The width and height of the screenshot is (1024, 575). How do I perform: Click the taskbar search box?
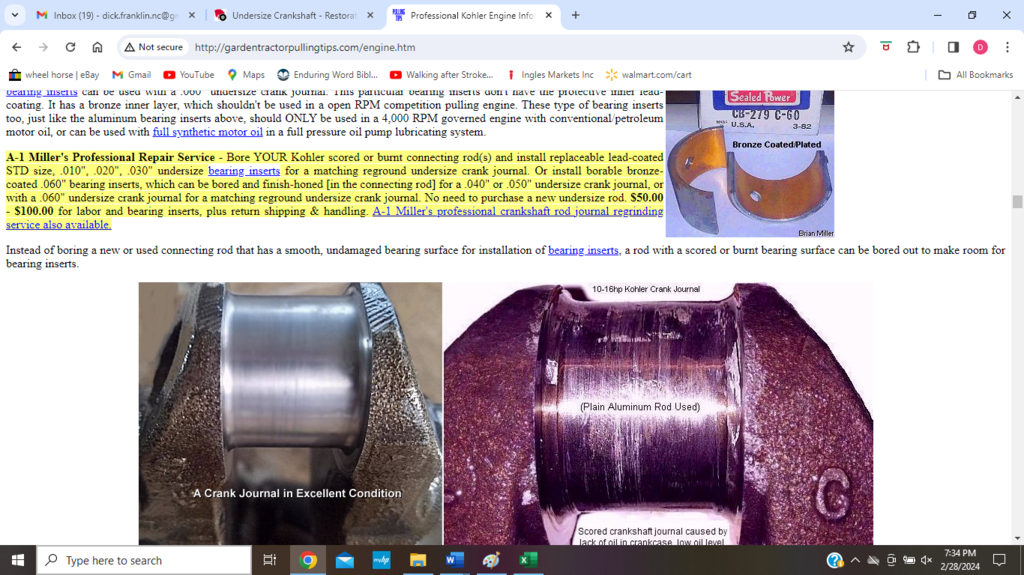point(144,560)
